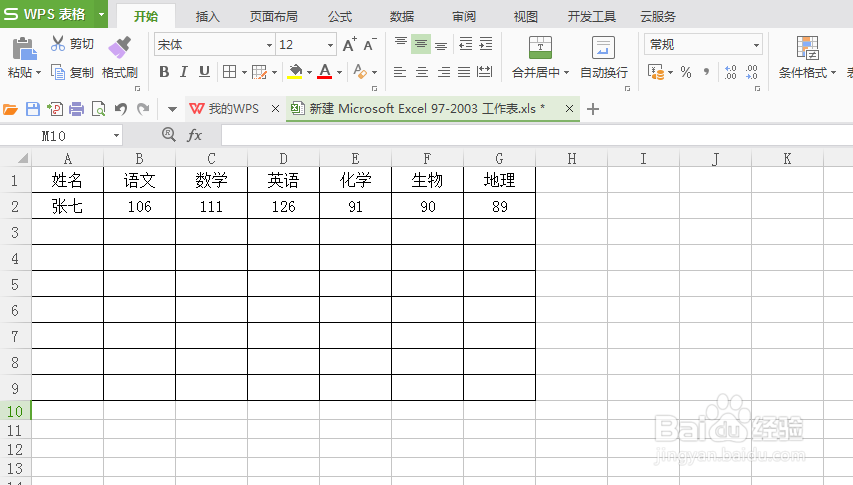Align text left

tap(400, 72)
